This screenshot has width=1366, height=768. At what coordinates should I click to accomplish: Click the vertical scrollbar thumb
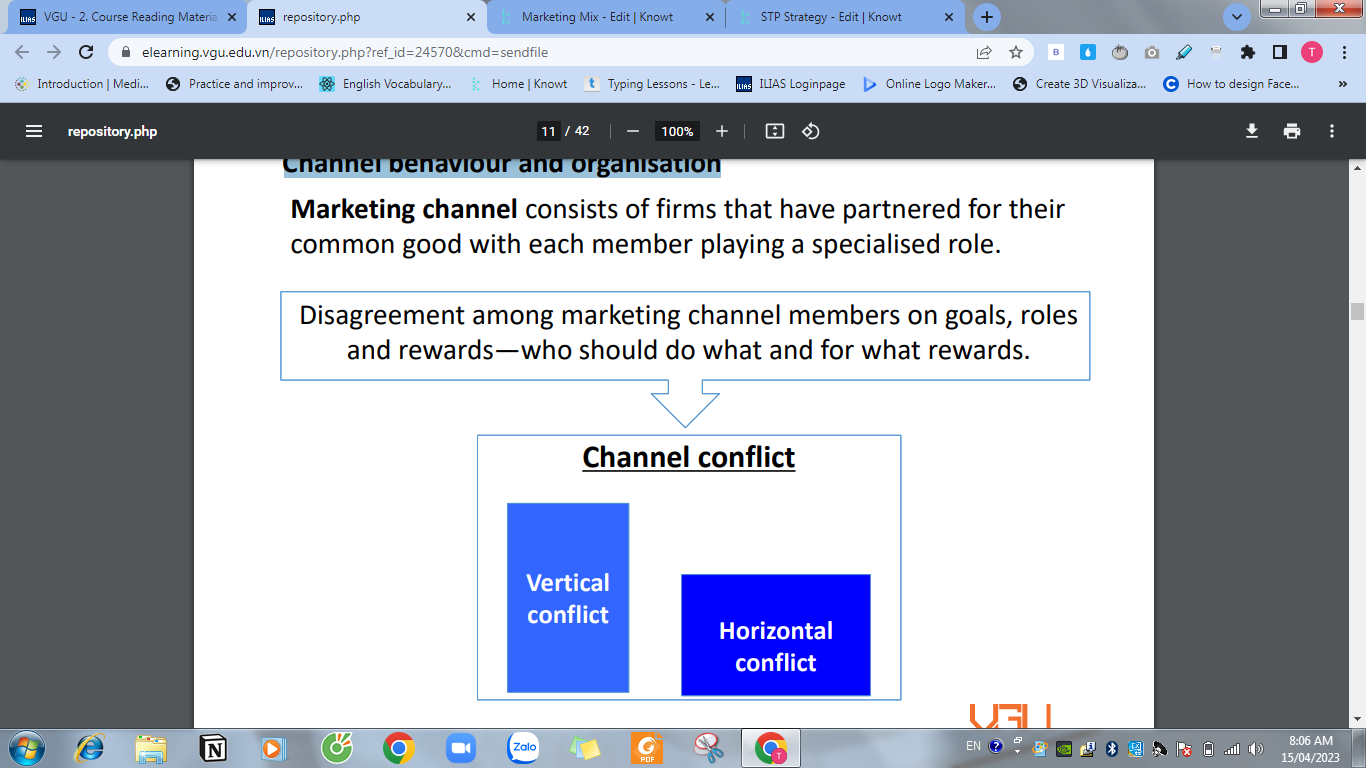point(1357,312)
